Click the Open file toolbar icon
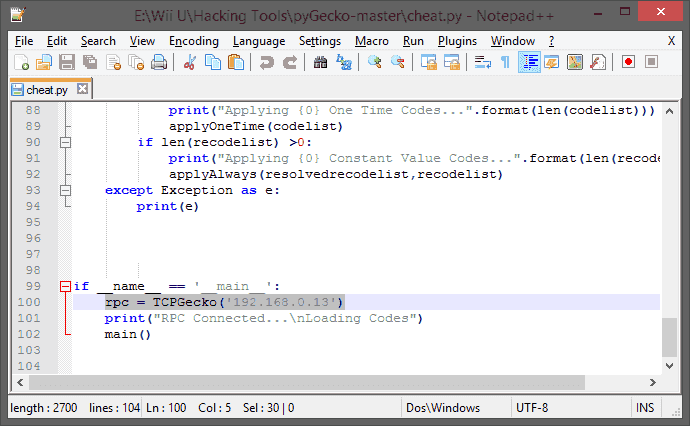Image resolution: width=690 pixels, height=426 pixels. pyautogui.click(x=44, y=62)
